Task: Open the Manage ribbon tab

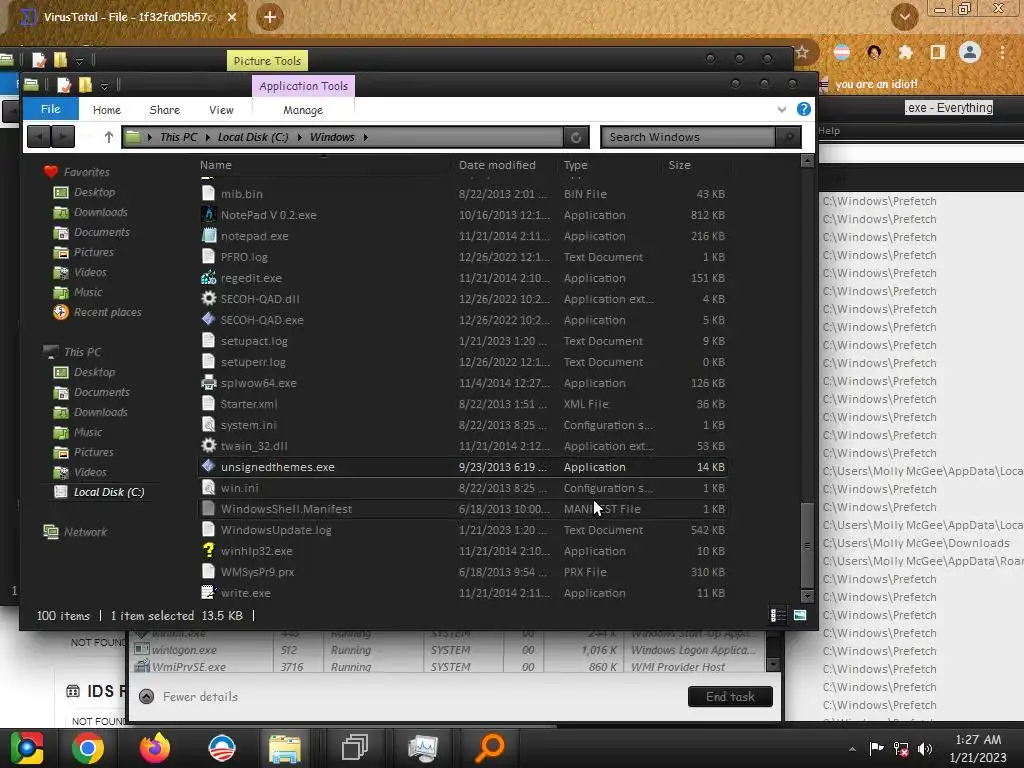Action: pos(303,110)
